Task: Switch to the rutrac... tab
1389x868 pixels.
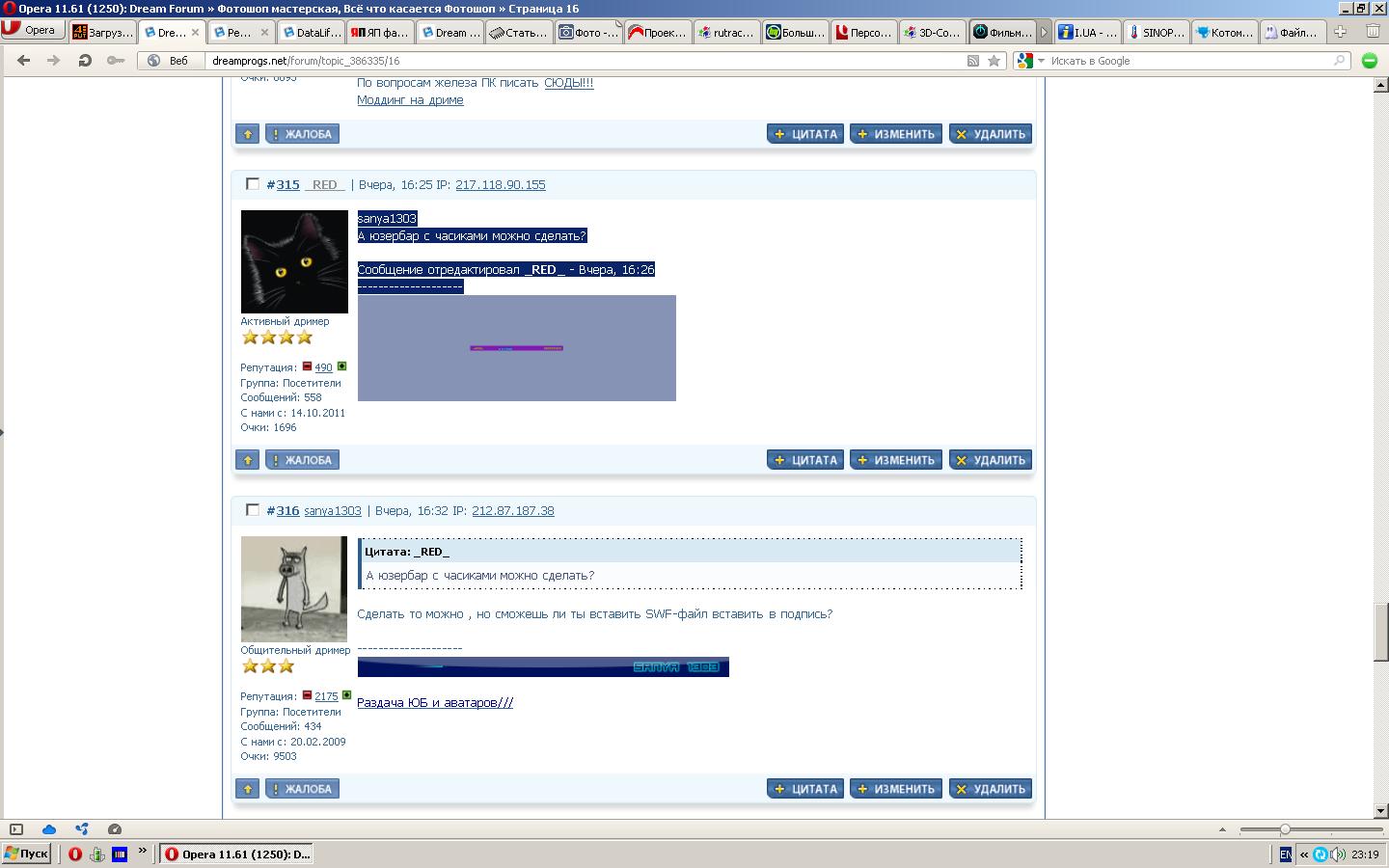Action: point(726,32)
